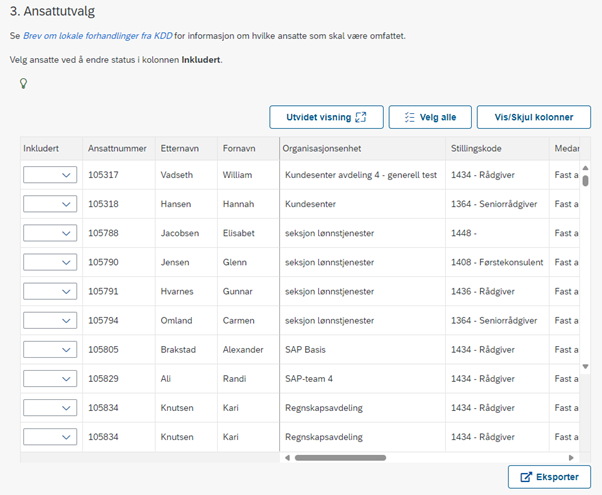Select the 1364 - Seniorrådgiver cell for Hansen
Viewport: 602px width, 495px height.
point(498,204)
